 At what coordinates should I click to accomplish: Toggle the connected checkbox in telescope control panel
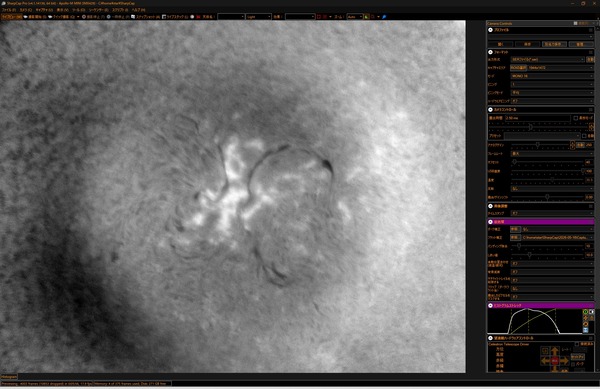[x=577, y=344]
